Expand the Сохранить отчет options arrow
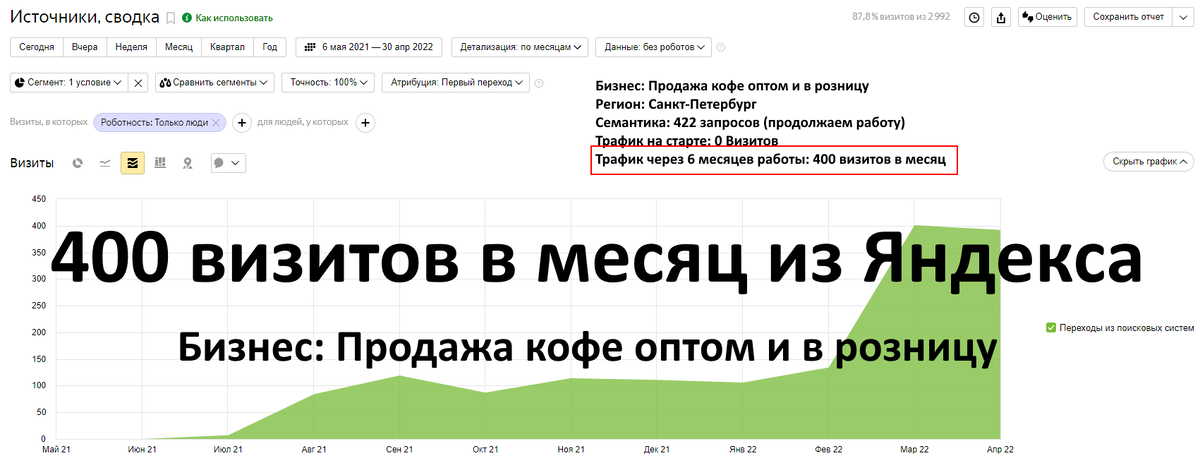The image size is (1200, 475). 1182,17
